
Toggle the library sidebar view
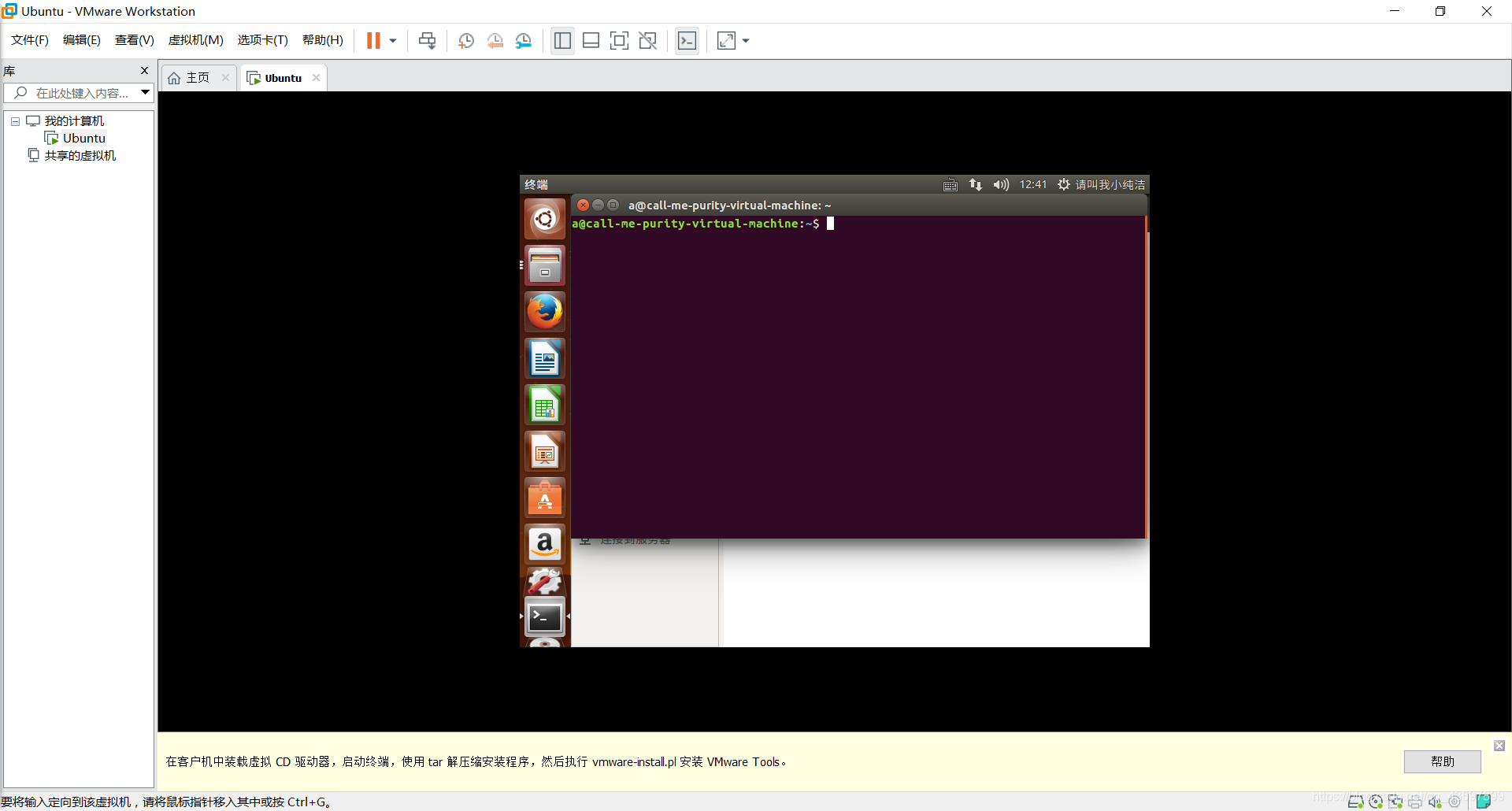tap(562, 40)
